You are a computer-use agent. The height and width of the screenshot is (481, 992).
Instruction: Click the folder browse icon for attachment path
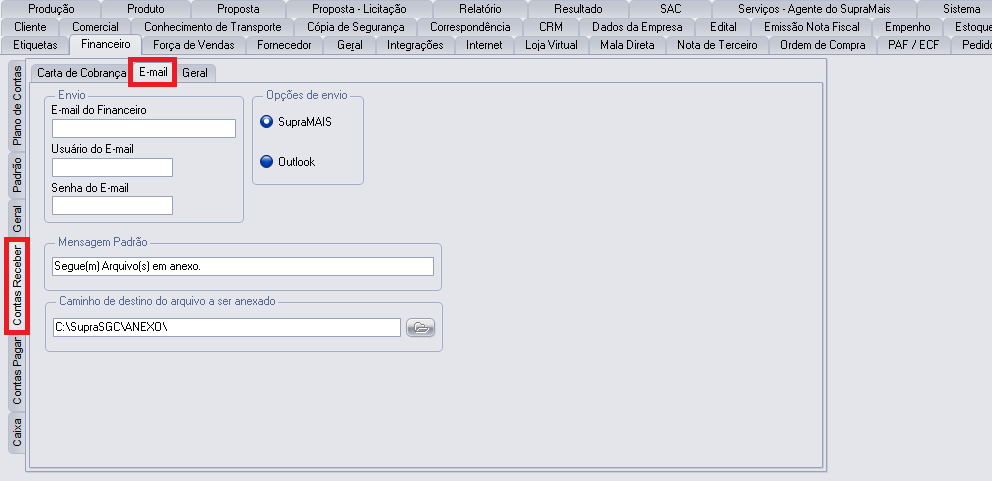421,328
